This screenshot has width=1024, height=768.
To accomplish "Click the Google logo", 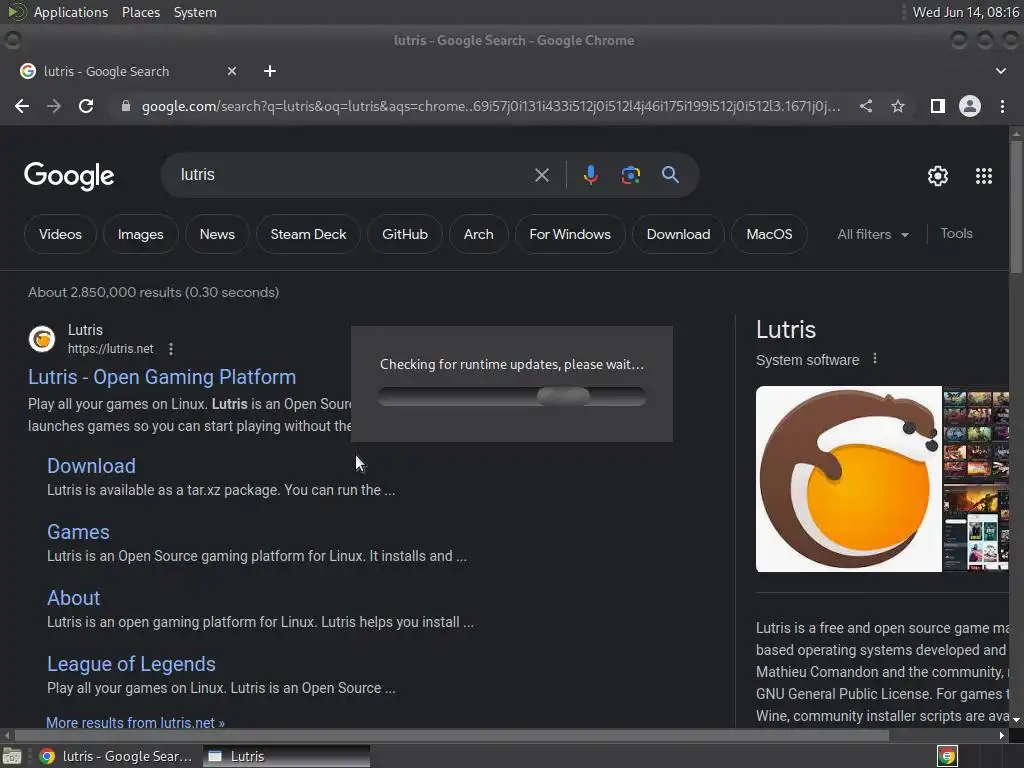I will point(69,176).
